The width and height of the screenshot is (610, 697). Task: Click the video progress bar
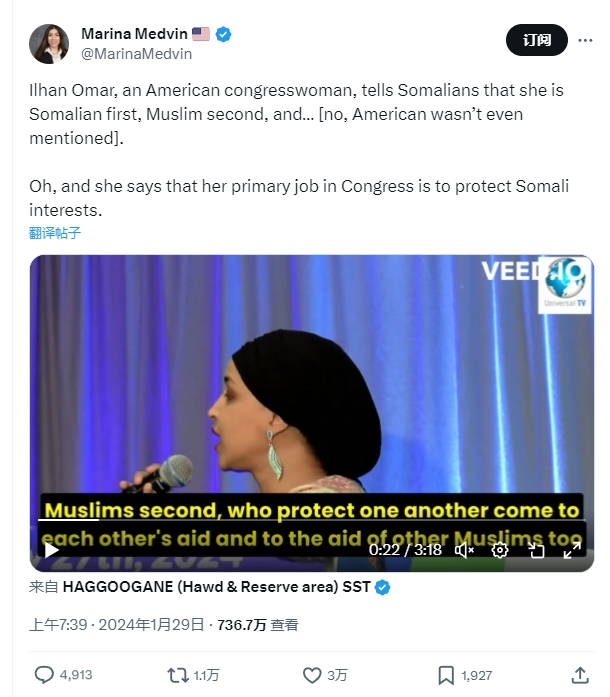click(x=311, y=519)
